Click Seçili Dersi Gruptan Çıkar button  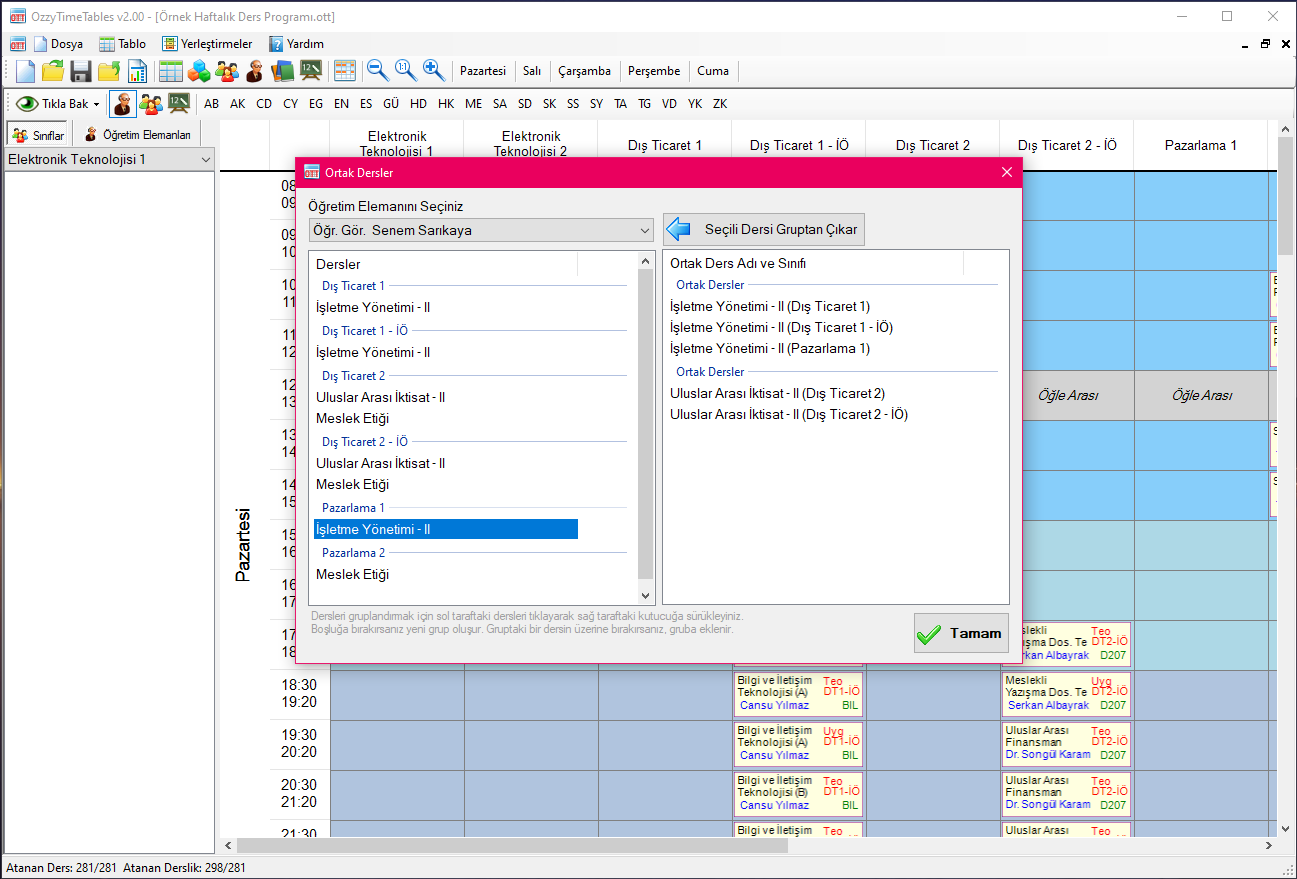point(763,229)
